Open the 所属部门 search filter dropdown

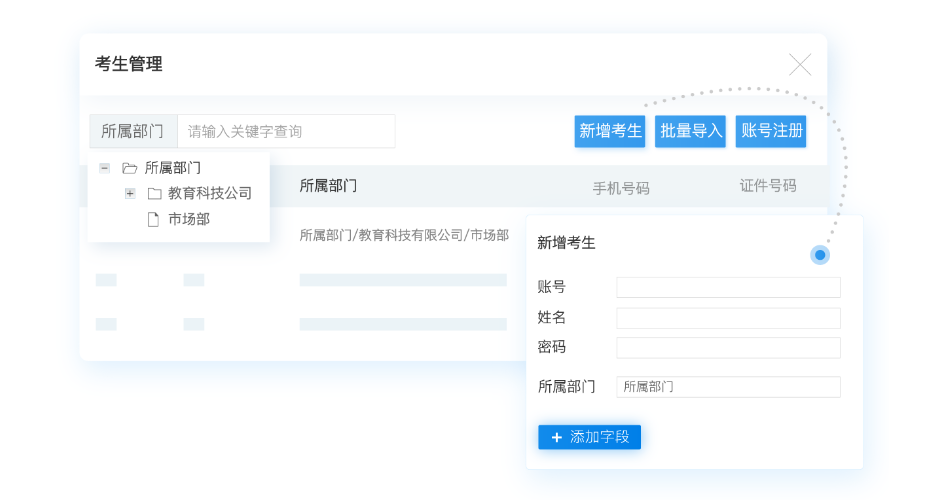(x=133, y=131)
